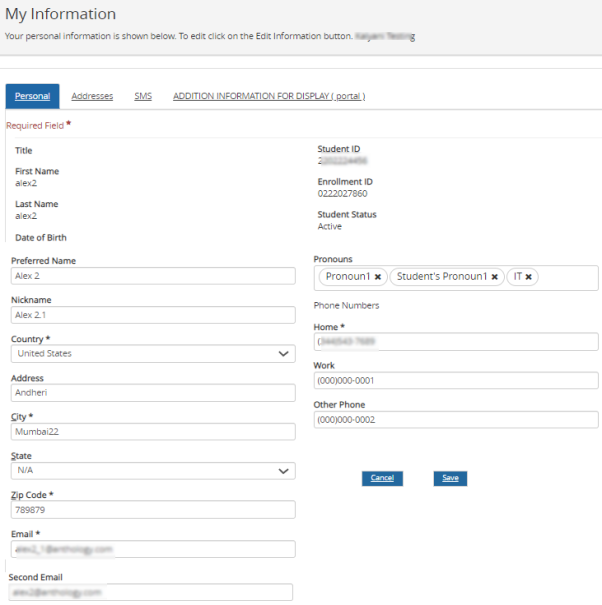Screen dimensions: 602x605
Task: Edit the Home phone number field
Action: (455, 342)
